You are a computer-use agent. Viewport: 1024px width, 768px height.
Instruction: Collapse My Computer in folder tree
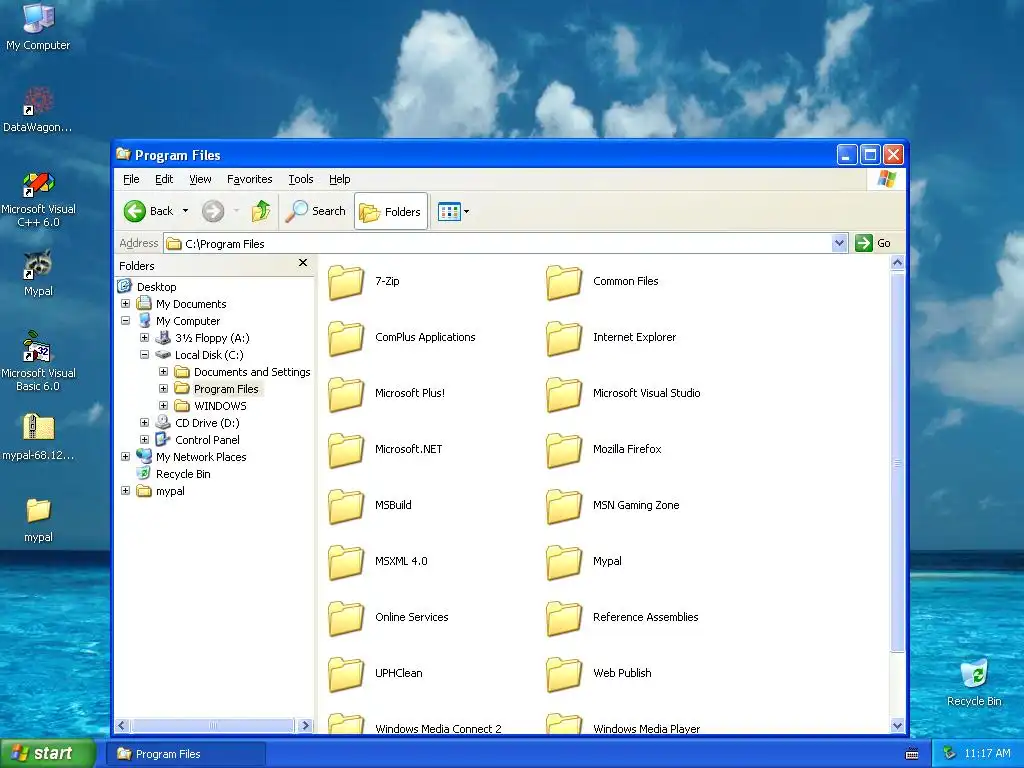click(125, 321)
